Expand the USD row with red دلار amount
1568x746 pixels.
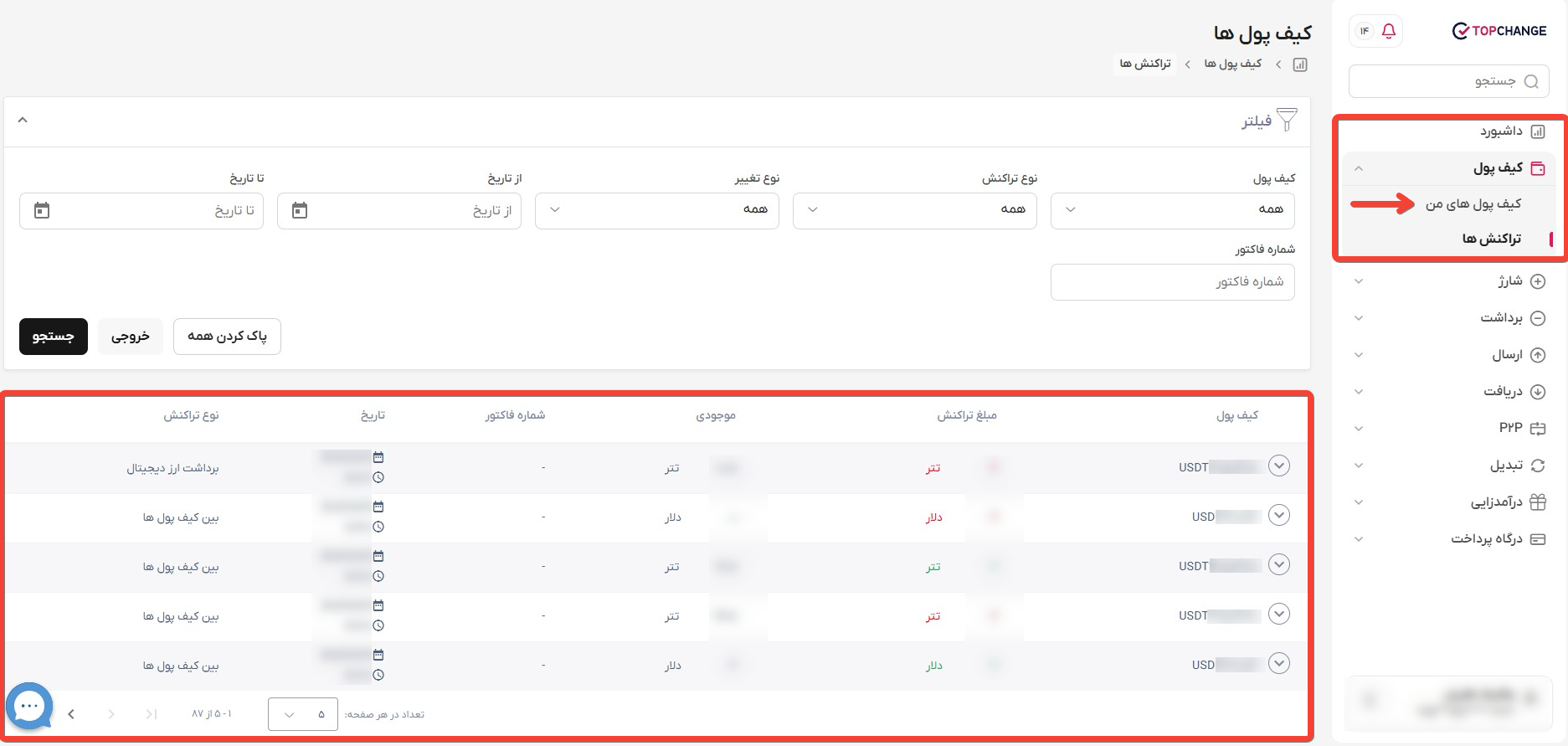point(1279,515)
